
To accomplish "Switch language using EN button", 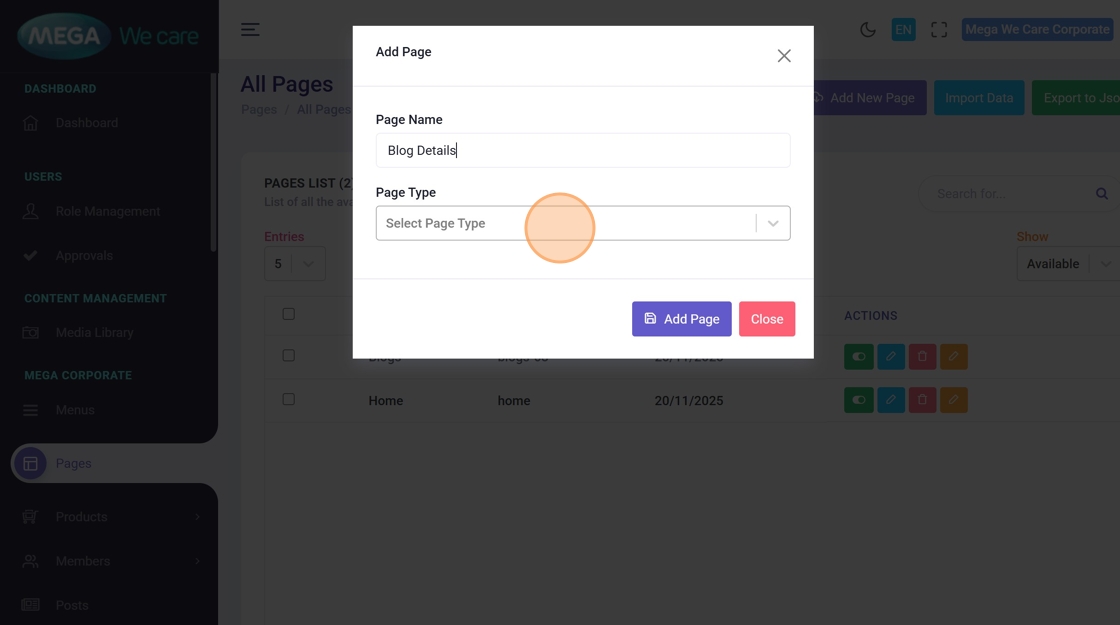I will point(903,30).
